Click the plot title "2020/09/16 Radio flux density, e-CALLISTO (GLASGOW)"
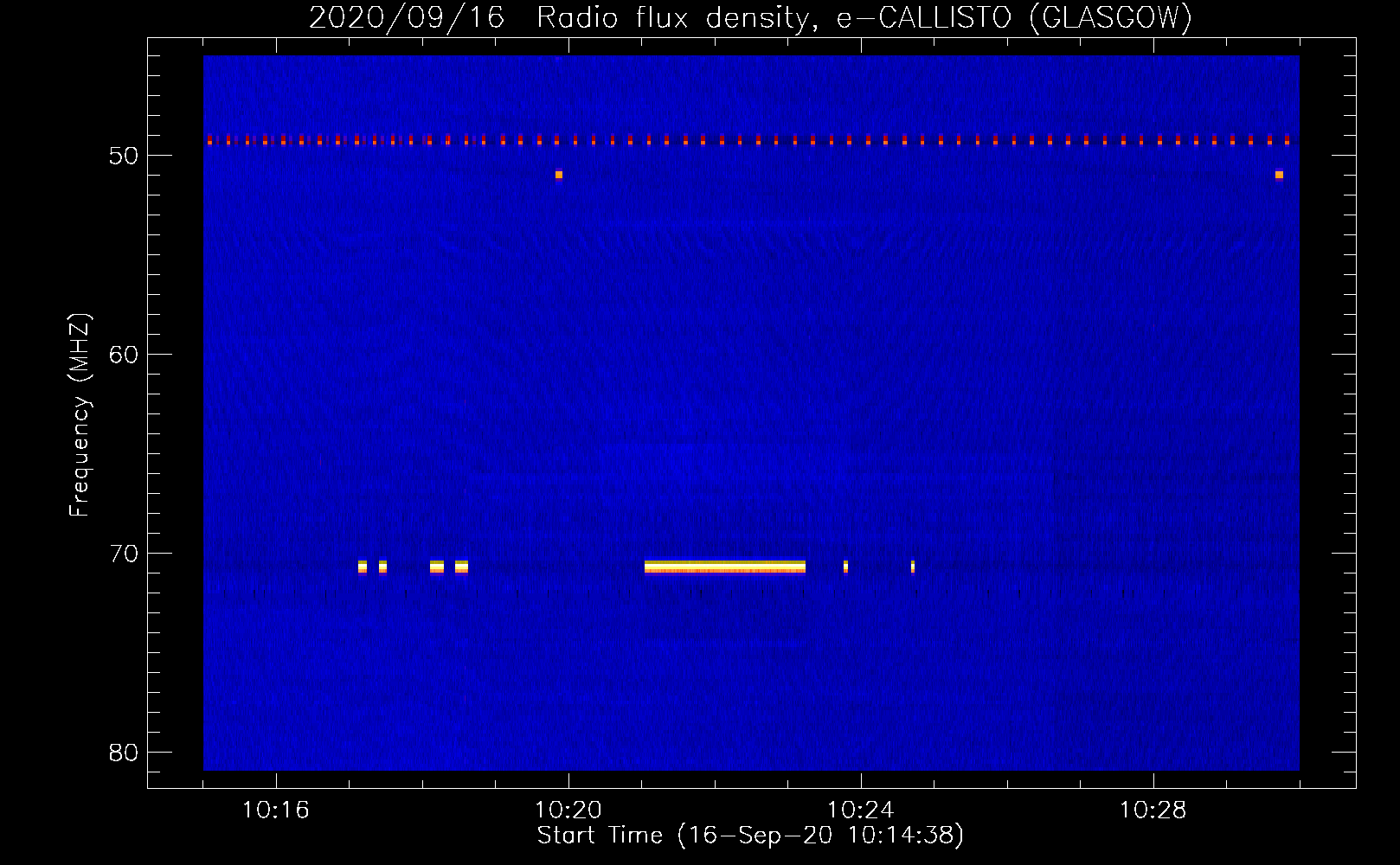The height and width of the screenshot is (865, 1400). point(750,17)
